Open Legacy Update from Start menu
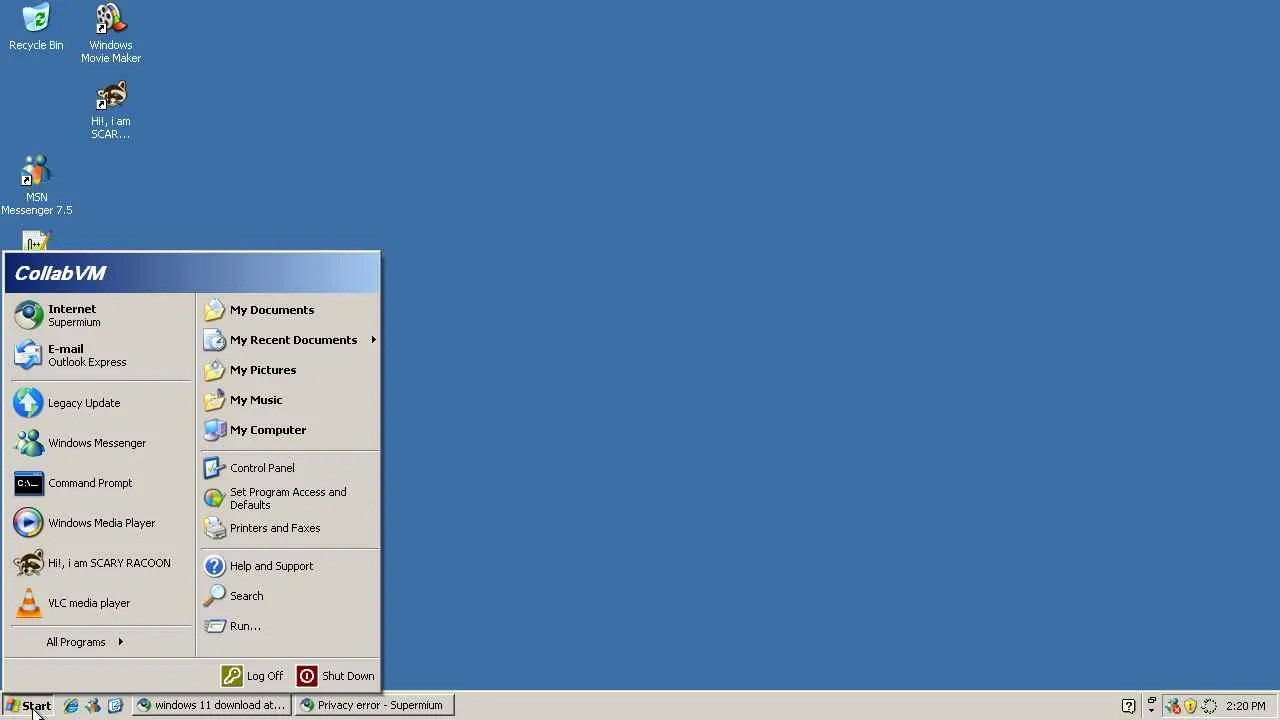The image size is (1280, 720). pos(101,403)
